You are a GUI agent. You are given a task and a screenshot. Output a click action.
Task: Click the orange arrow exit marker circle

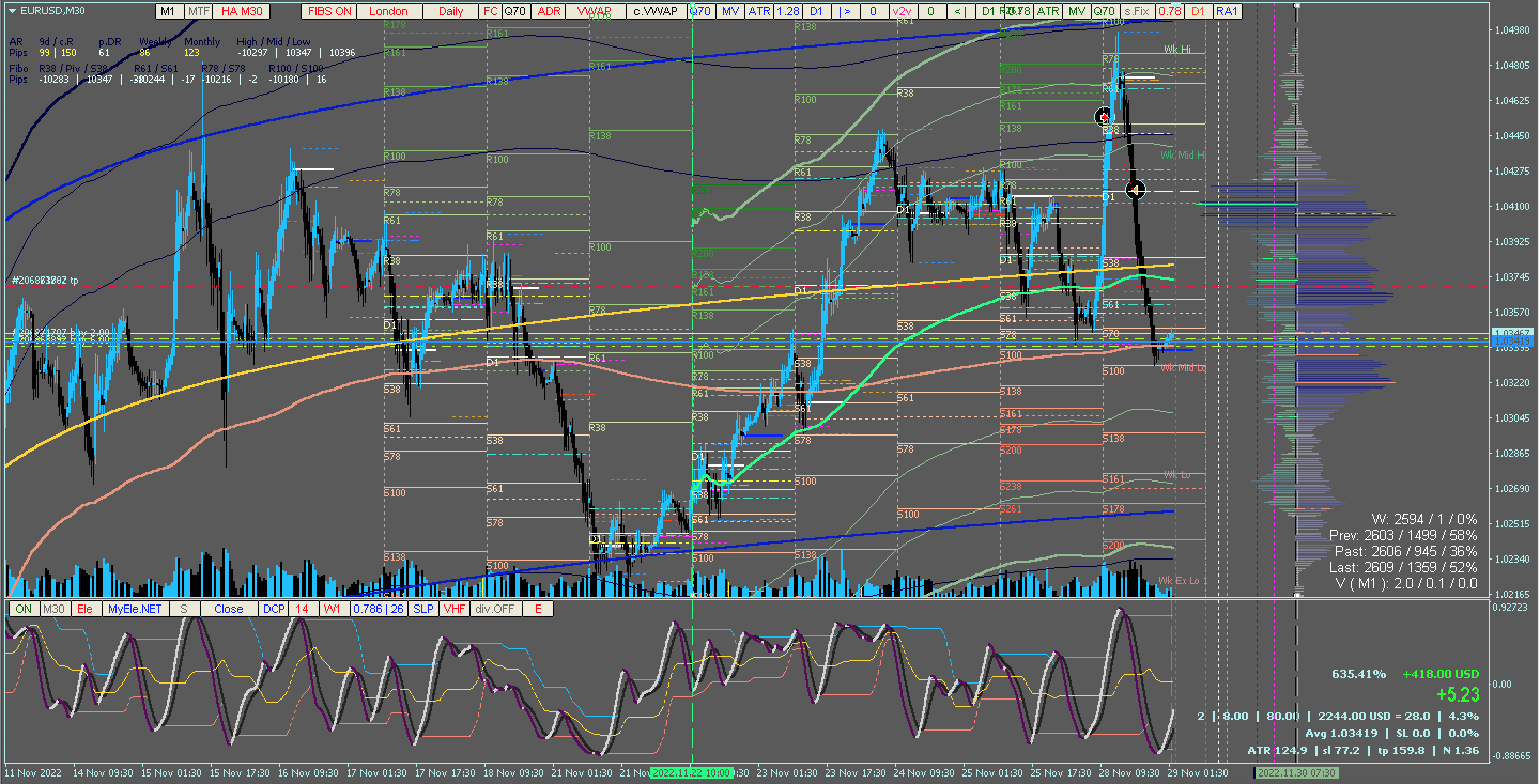(x=1135, y=190)
